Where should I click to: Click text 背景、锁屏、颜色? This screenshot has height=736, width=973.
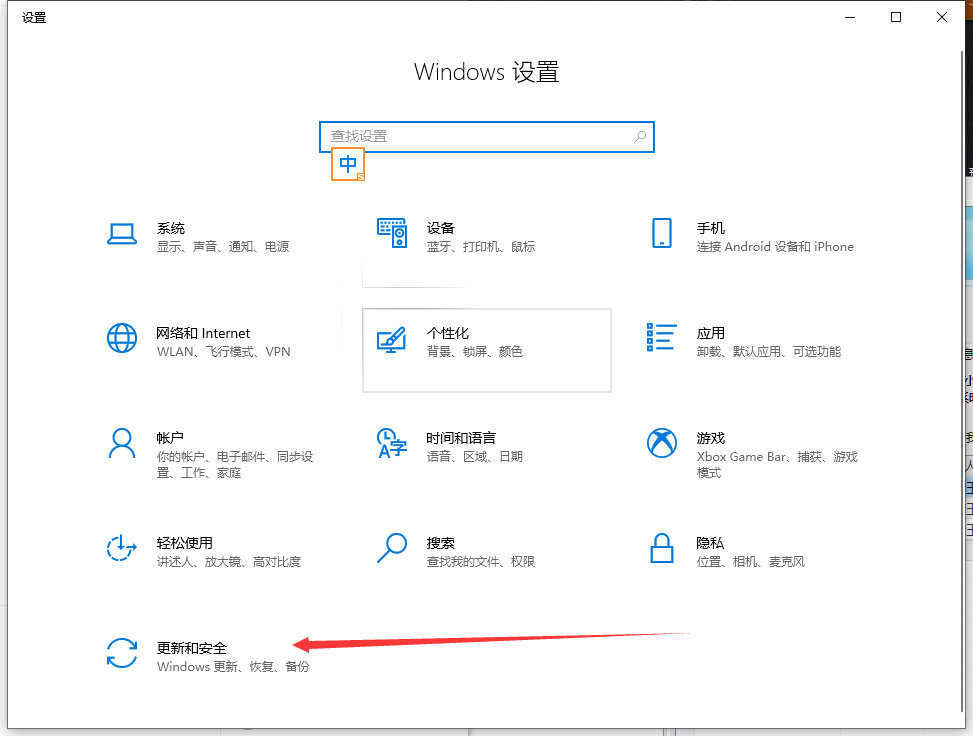coord(475,352)
